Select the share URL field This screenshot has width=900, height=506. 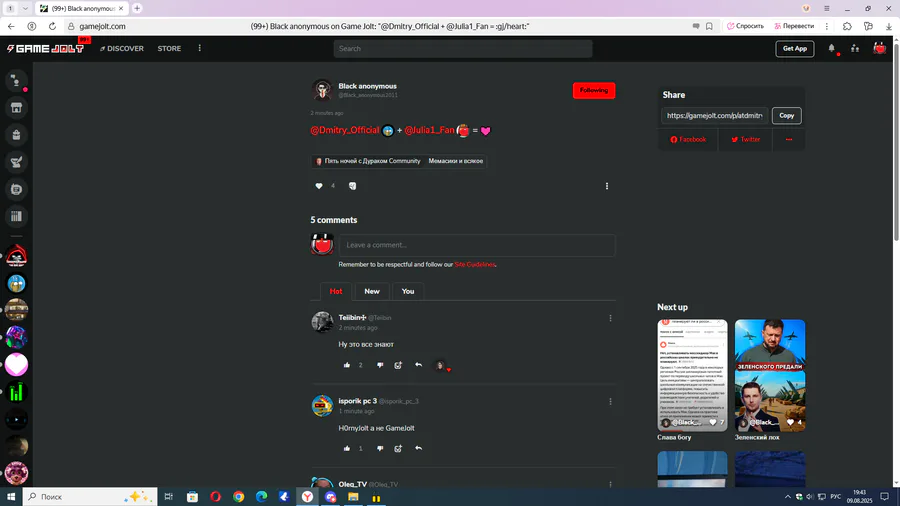tap(715, 115)
